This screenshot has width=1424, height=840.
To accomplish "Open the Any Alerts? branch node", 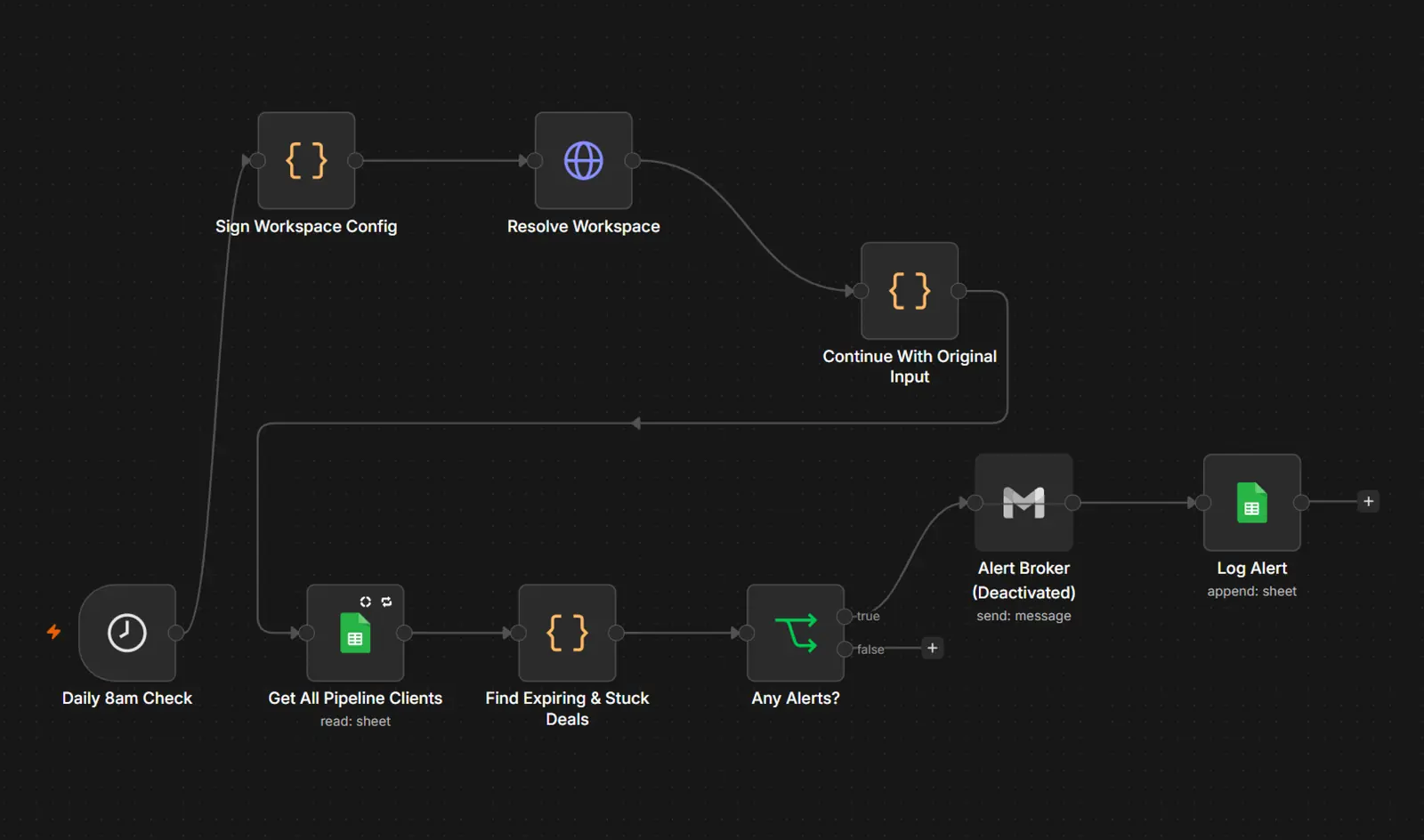I will pos(796,633).
